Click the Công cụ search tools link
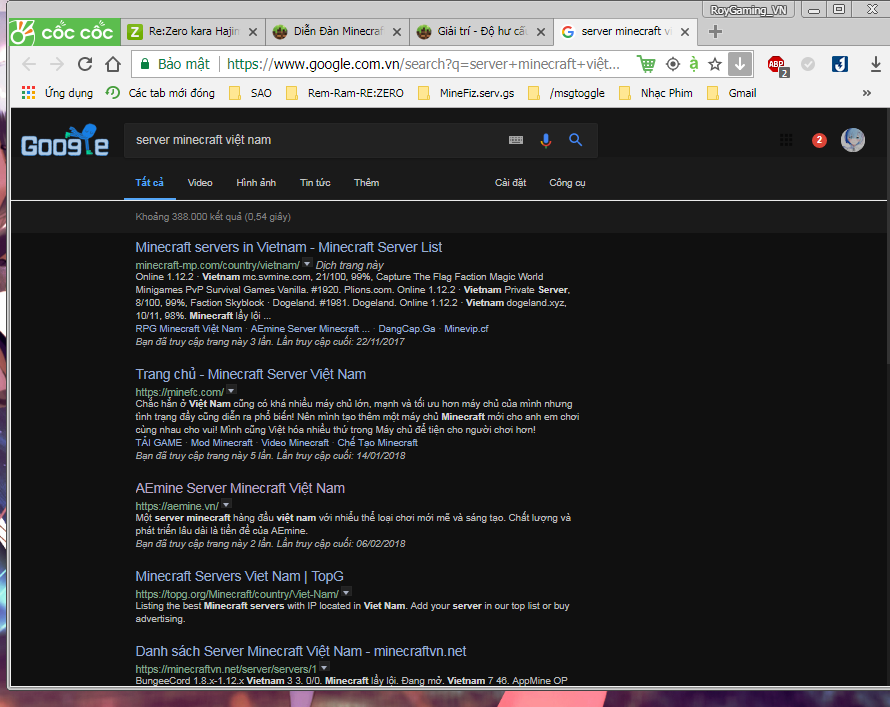This screenshot has height=707, width=890. coord(567,183)
